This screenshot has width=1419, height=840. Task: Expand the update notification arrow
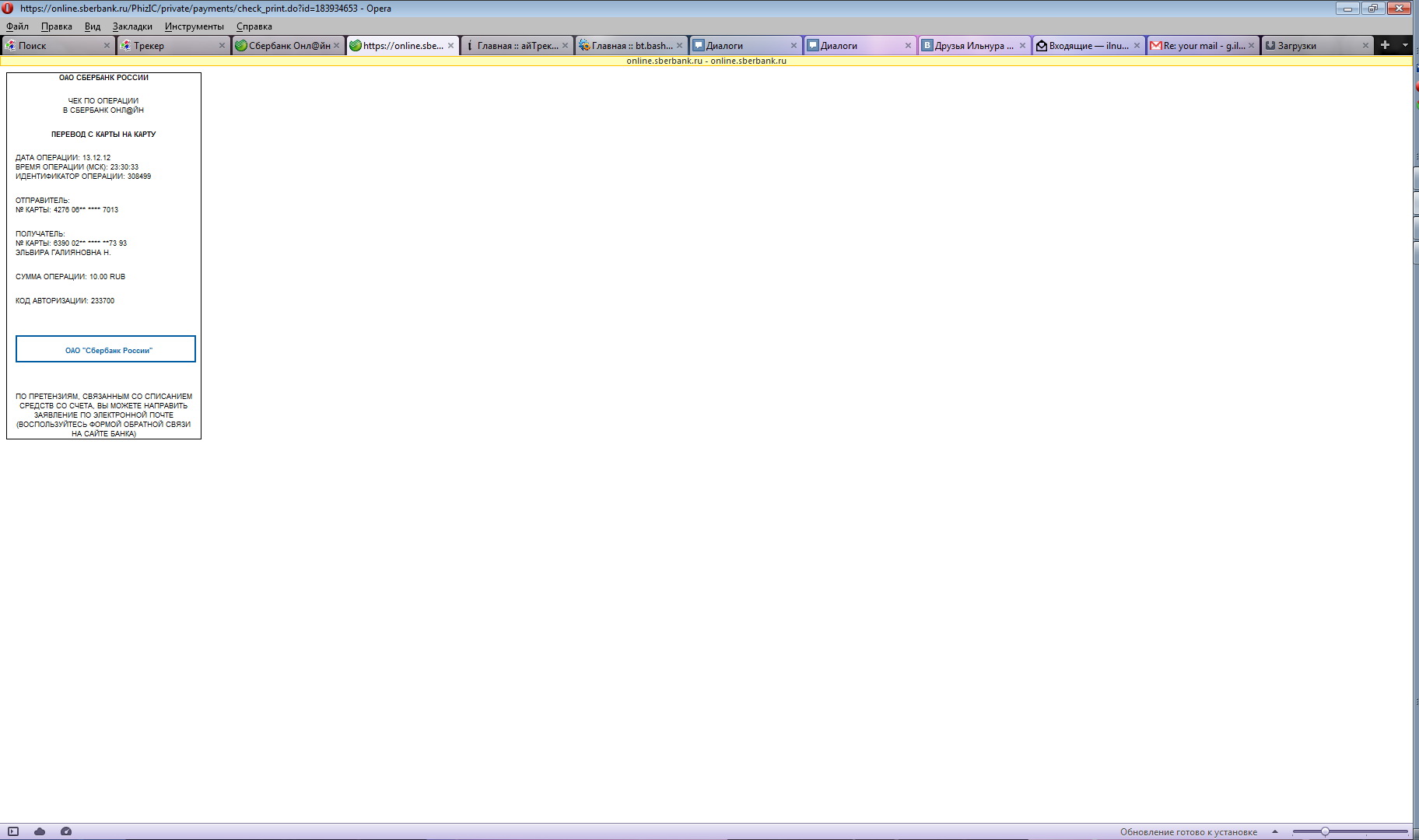click(1274, 831)
